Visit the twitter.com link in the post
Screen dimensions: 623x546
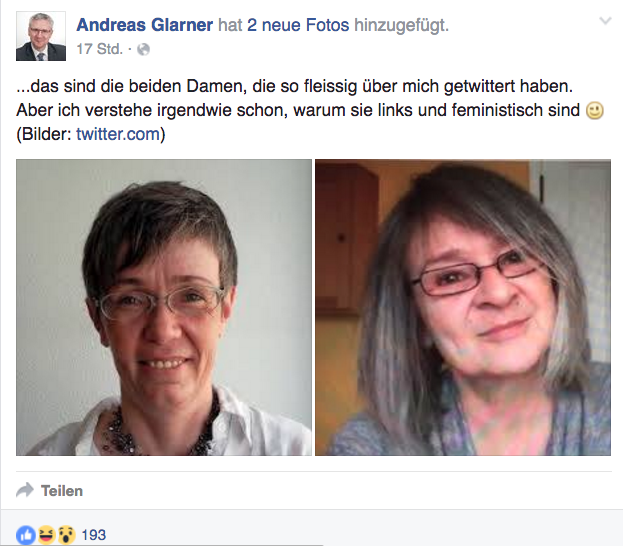[x=118, y=134]
